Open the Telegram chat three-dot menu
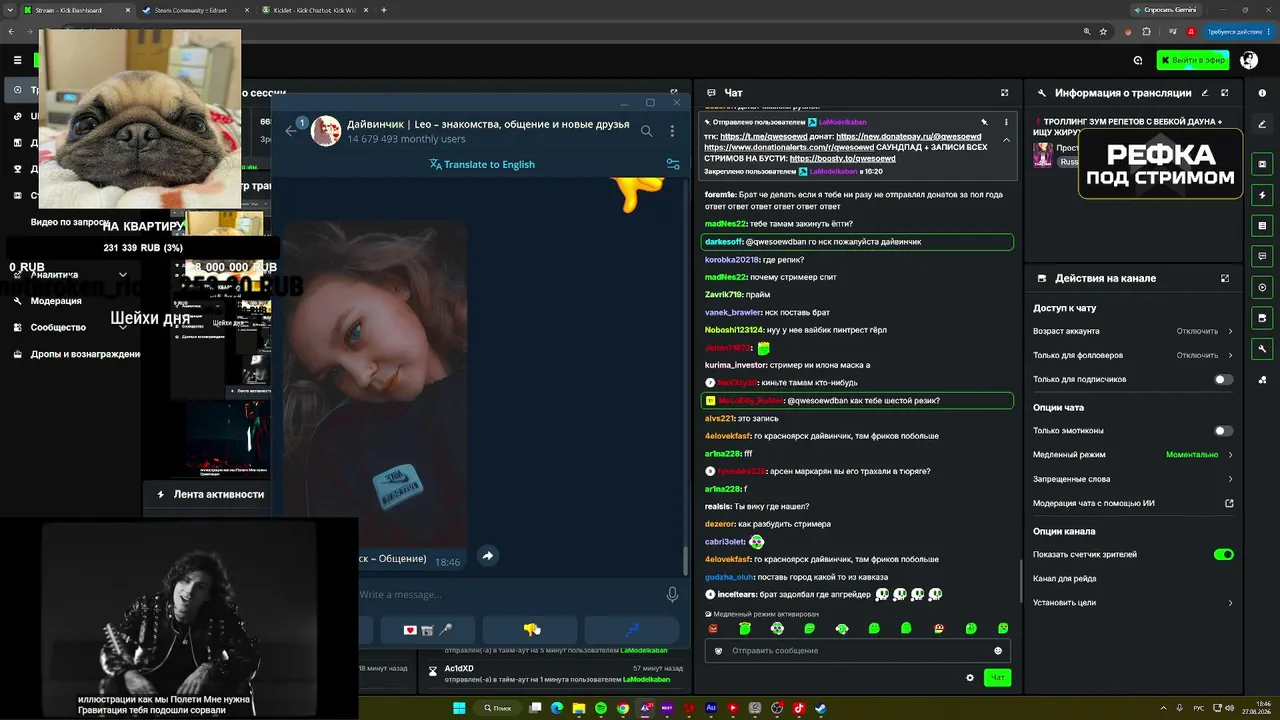Viewport: 1280px width, 720px height. [x=672, y=131]
